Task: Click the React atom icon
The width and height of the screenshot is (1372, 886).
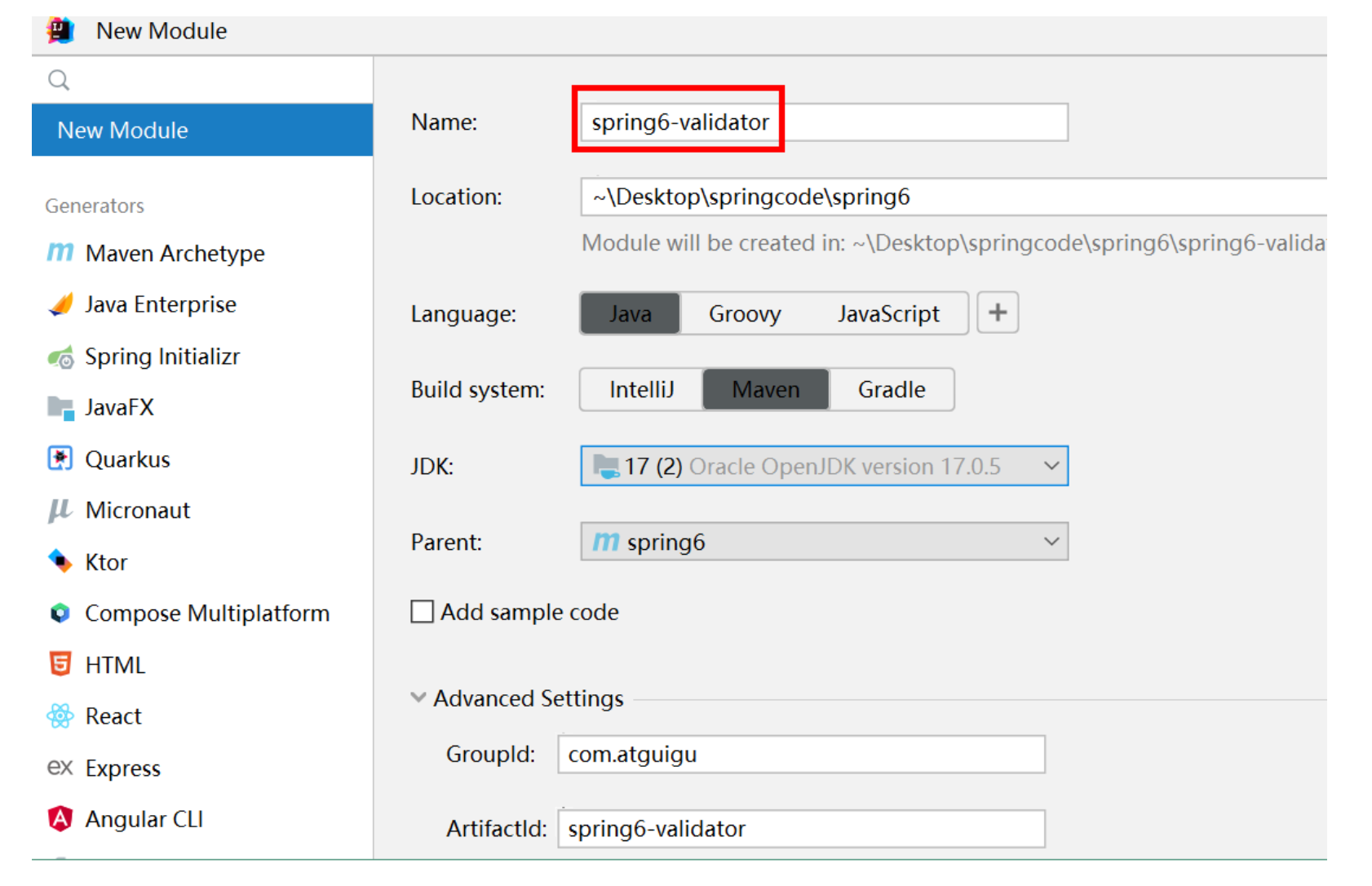Action: point(60,715)
